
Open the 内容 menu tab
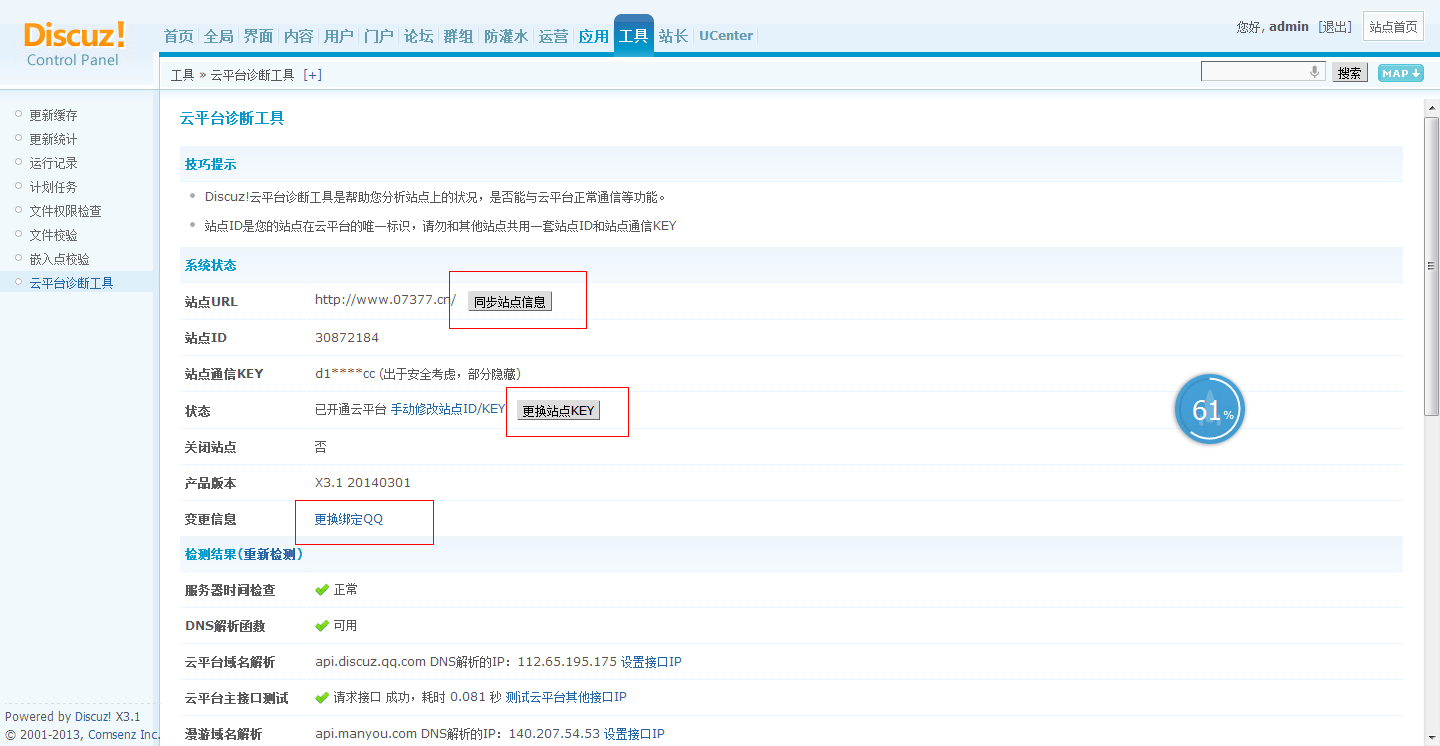298,36
